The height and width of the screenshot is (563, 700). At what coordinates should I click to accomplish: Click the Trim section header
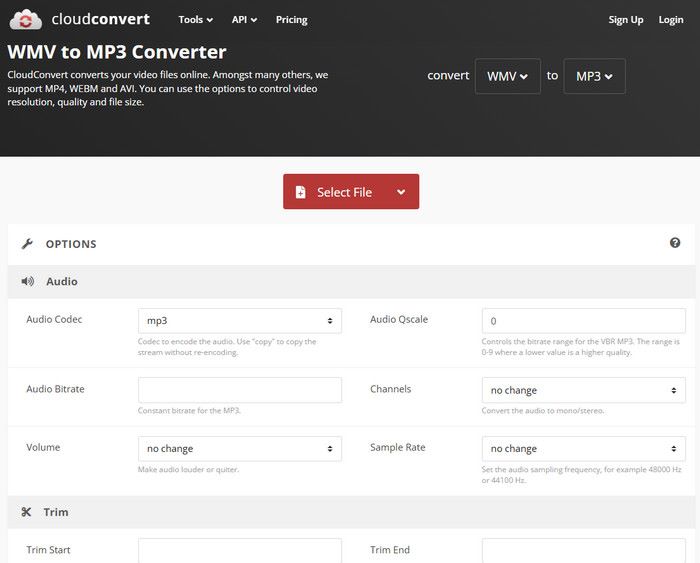click(x=351, y=512)
